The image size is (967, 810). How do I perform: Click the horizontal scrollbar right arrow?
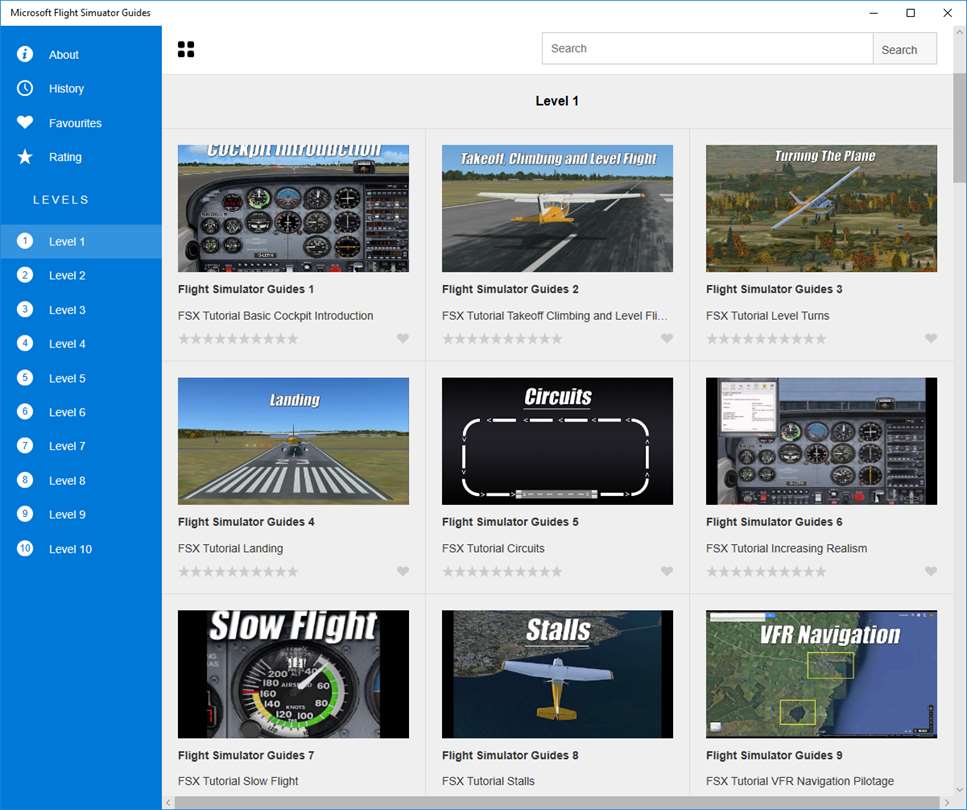coord(947,803)
